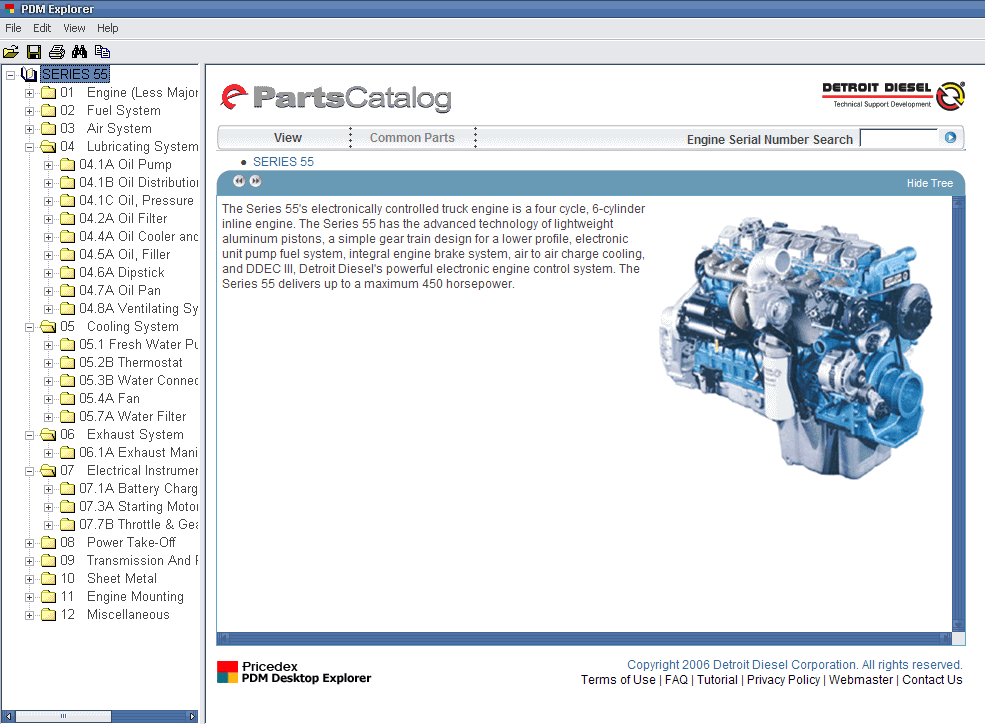Viewport: 985px width, 724px height.
Task: Expand the 08 Power Take-Off folder
Action: coord(30,543)
